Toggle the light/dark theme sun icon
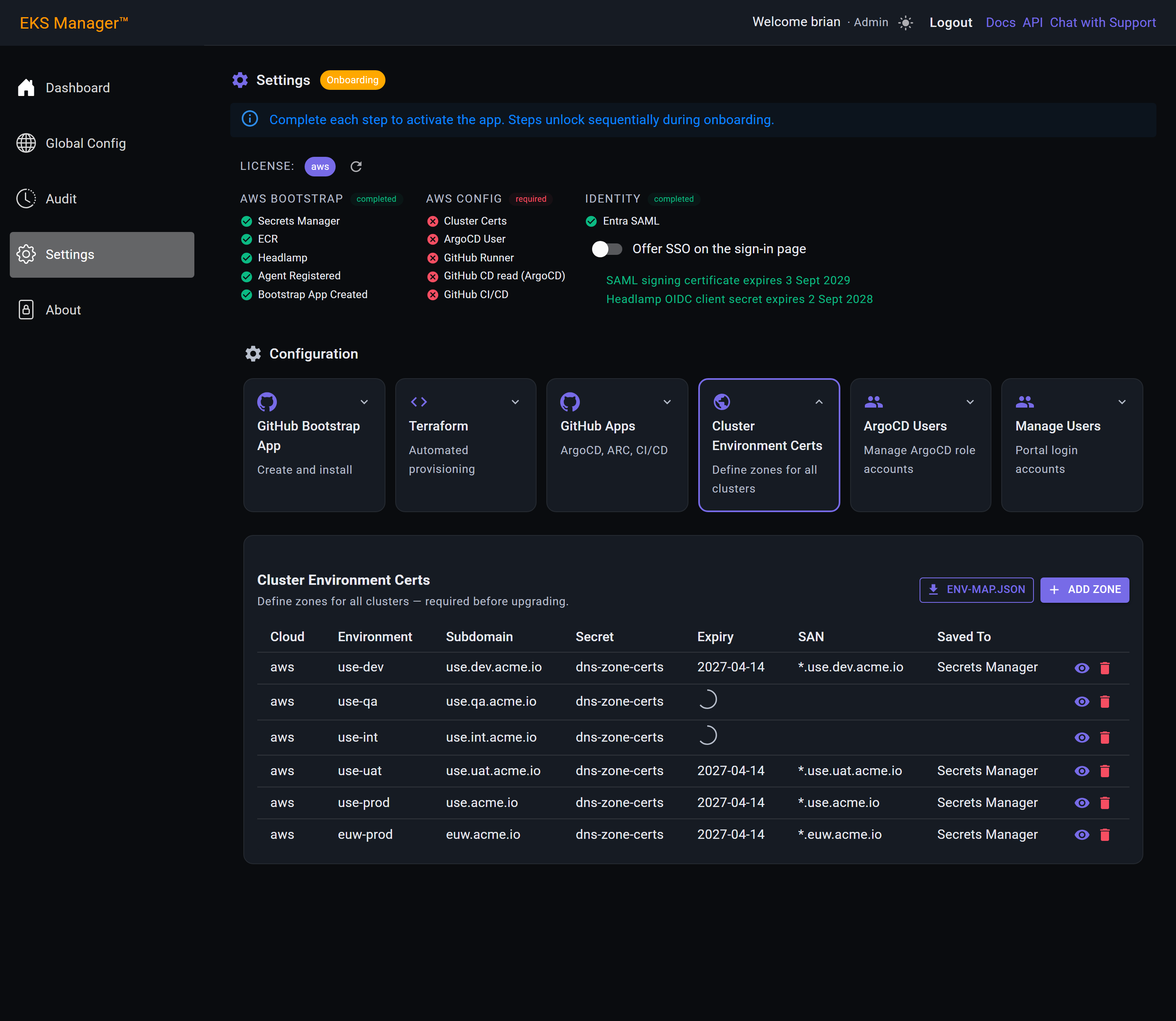1176x1021 pixels. coord(905,23)
